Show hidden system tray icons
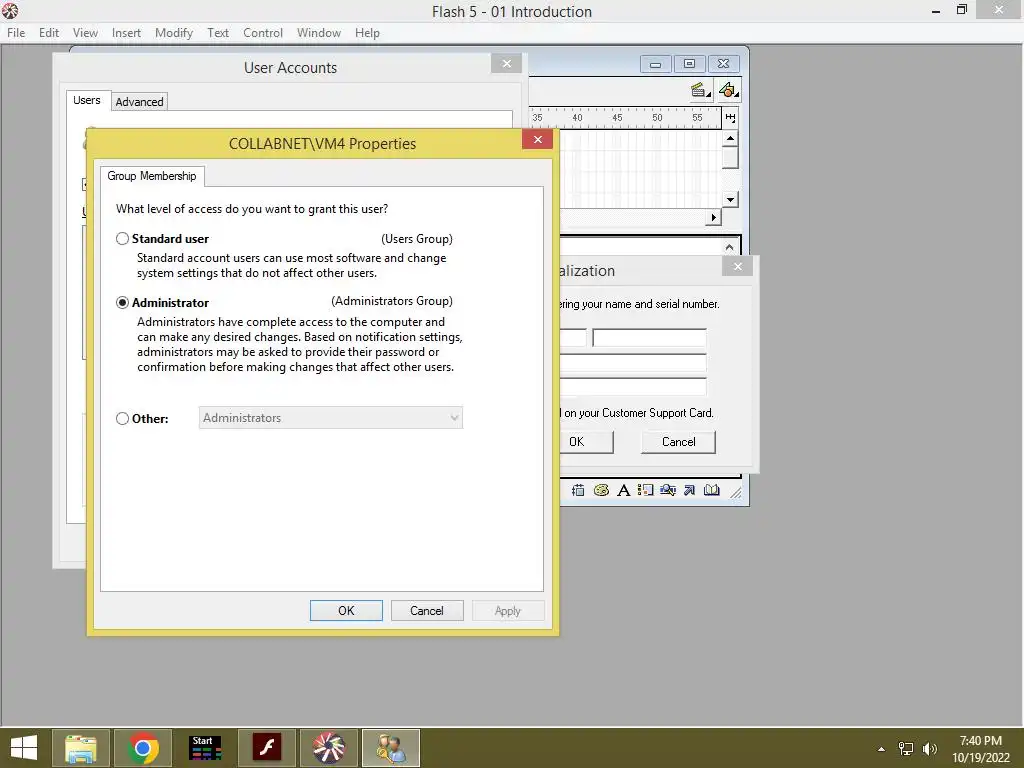 [881, 749]
